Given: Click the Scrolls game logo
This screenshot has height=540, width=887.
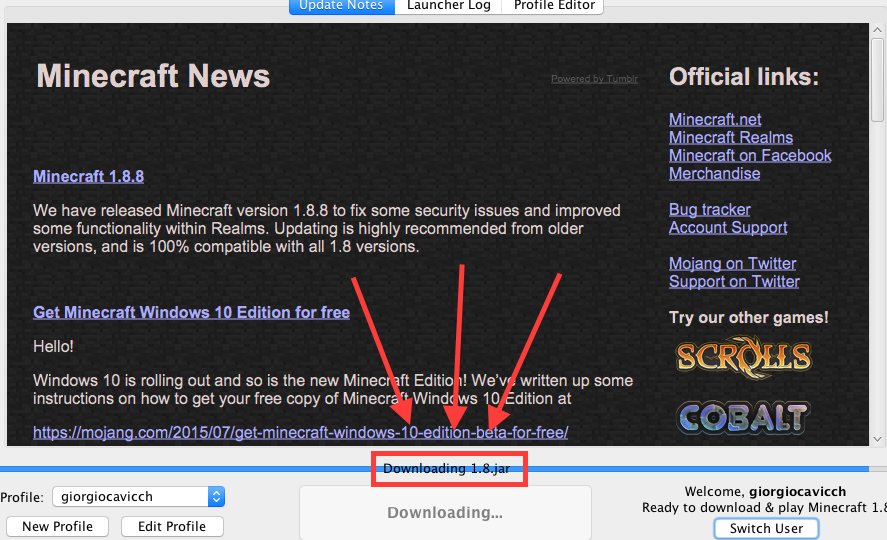Looking at the screenshot, I should pyautogui.click(x=744, y=357).
